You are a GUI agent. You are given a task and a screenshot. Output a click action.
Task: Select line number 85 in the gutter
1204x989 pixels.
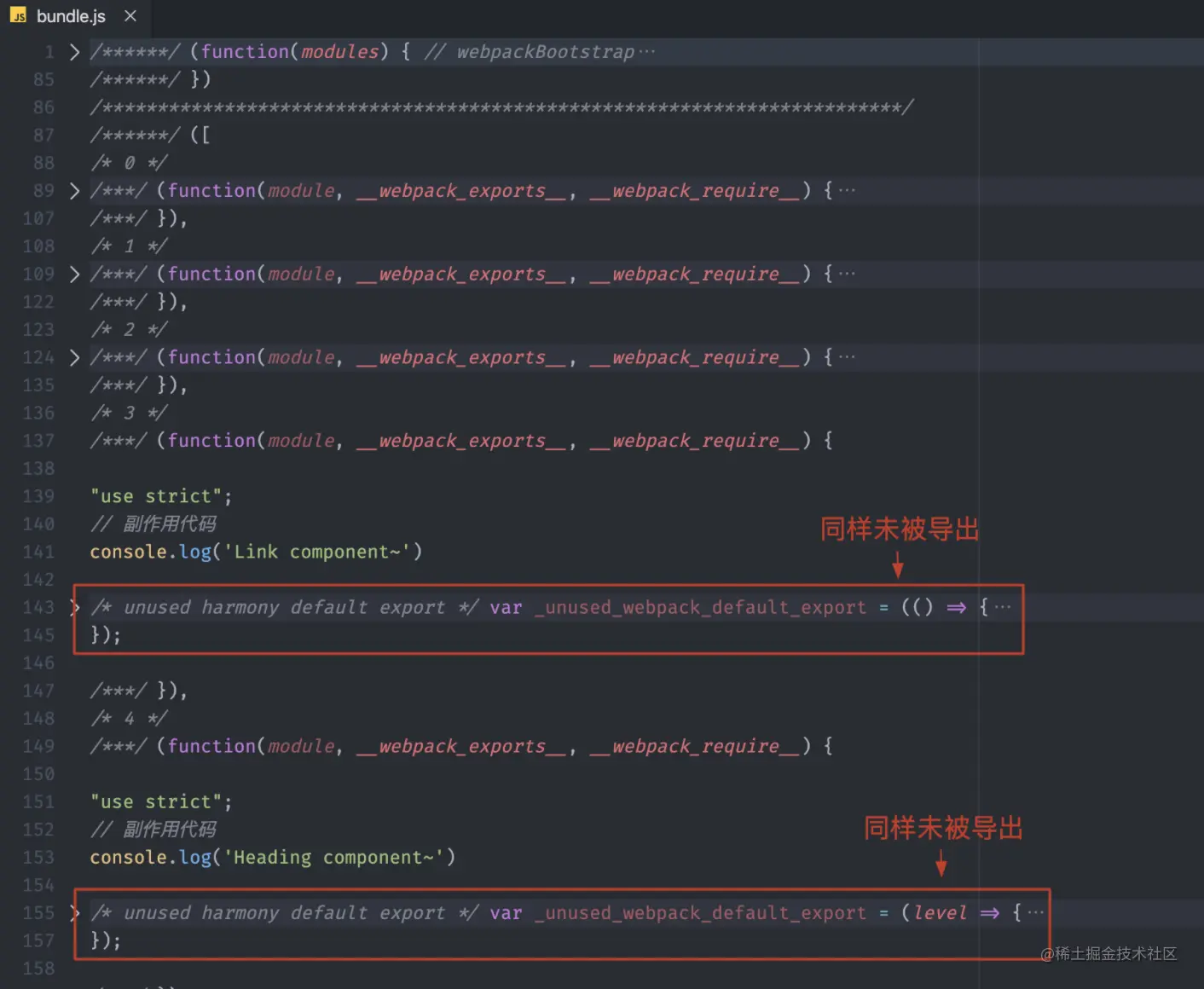coord(43,80)
